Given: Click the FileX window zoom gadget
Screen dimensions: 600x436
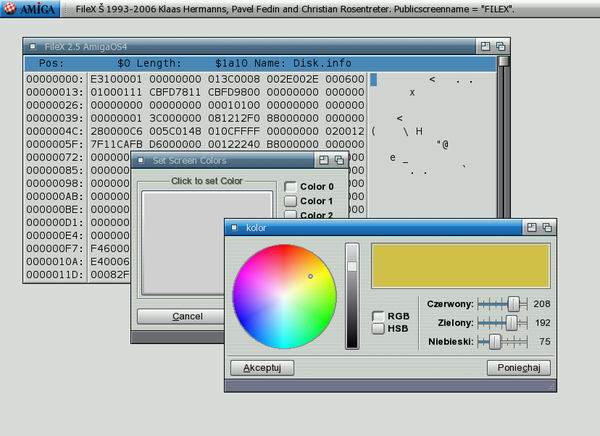Looking at the screenshot, I should tap(485, 46).
